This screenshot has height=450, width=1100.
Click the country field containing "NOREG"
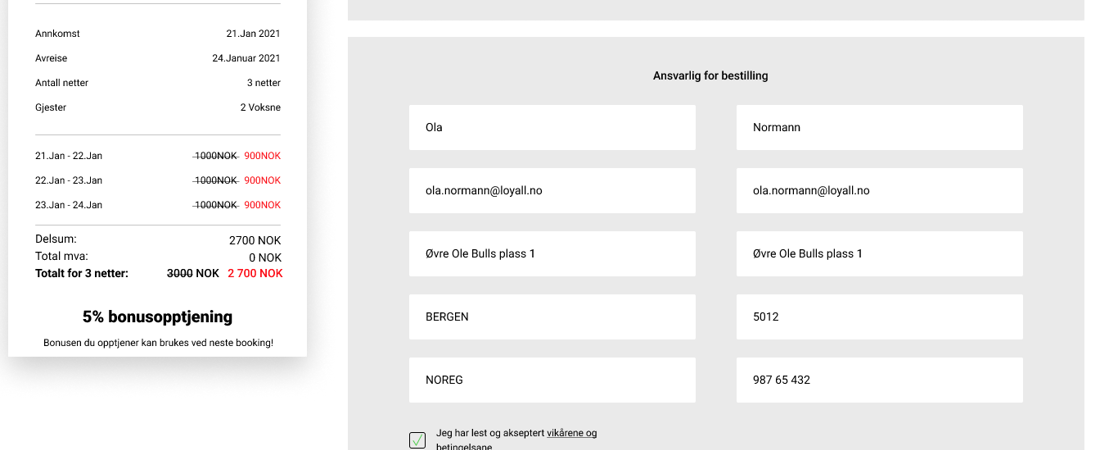tap(552, 380)
